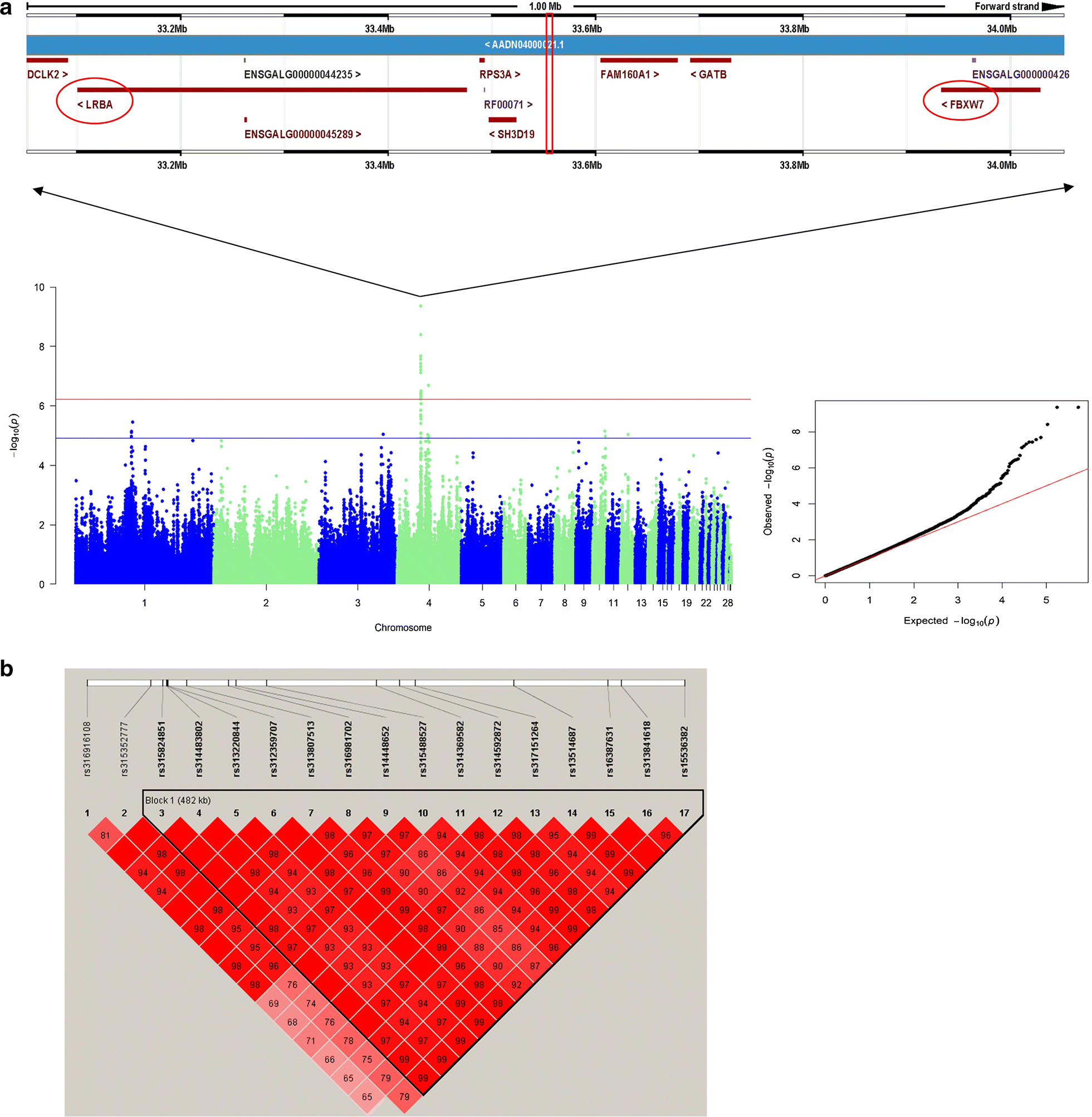The image size is (1092, 1117).
Task: Click SNP label rs14448652
Action: tap(385, 752)
